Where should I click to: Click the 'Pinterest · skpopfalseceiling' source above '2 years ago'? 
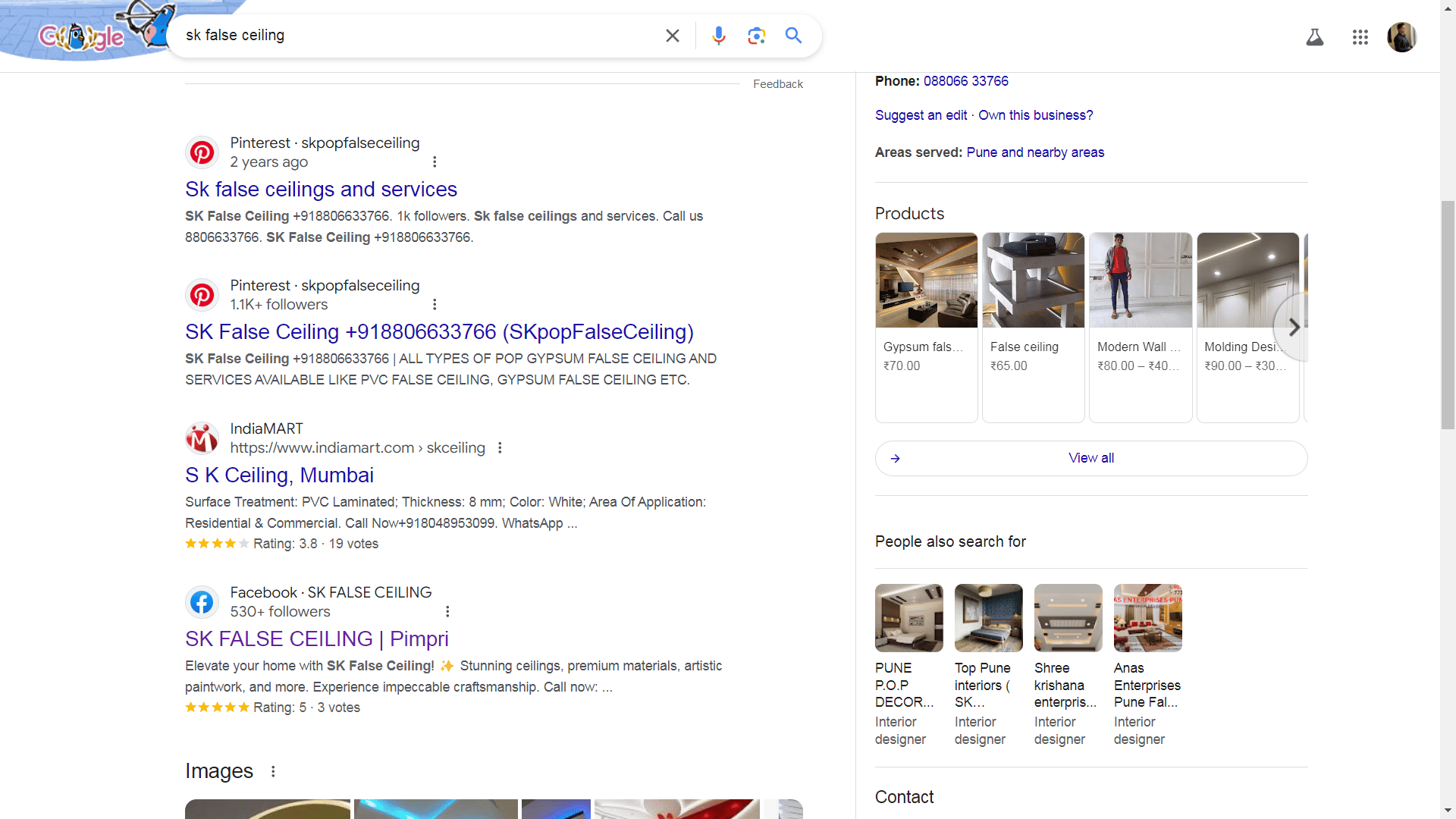325,143
